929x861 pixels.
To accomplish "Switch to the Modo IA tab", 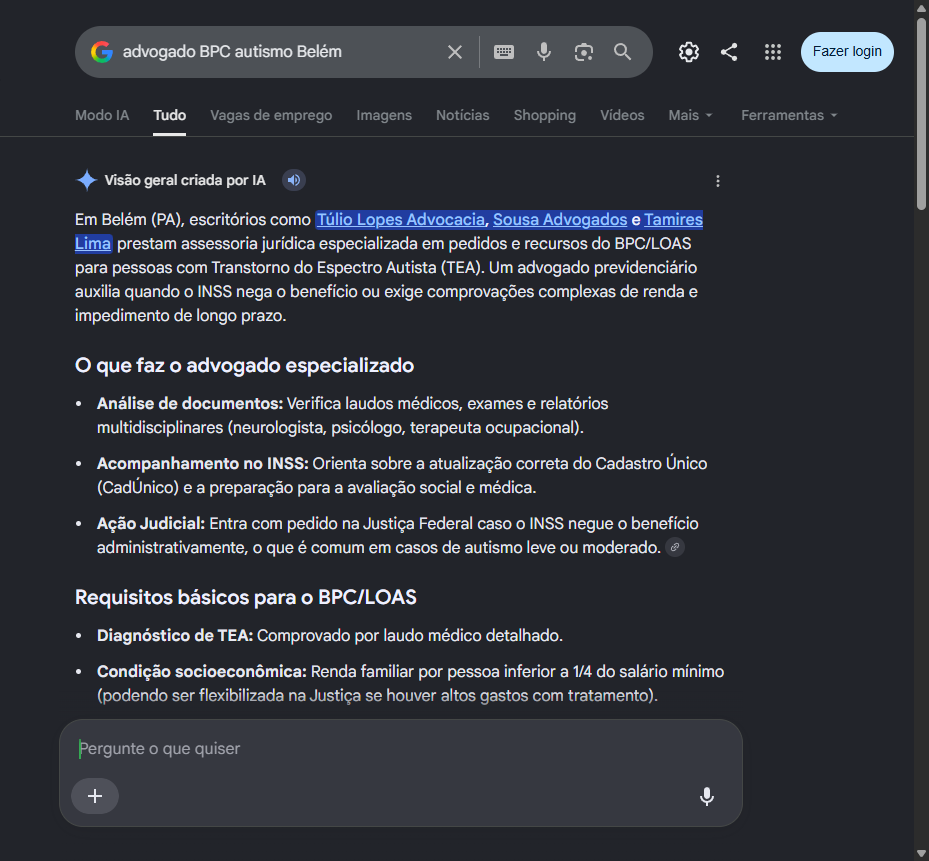I will tap(102, 115).
